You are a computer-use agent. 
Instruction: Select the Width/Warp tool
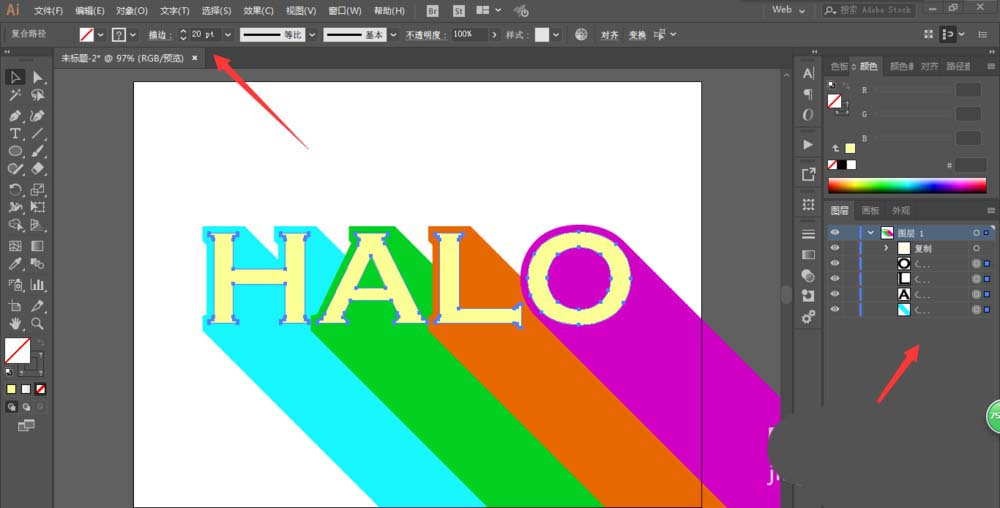(15, 207)
